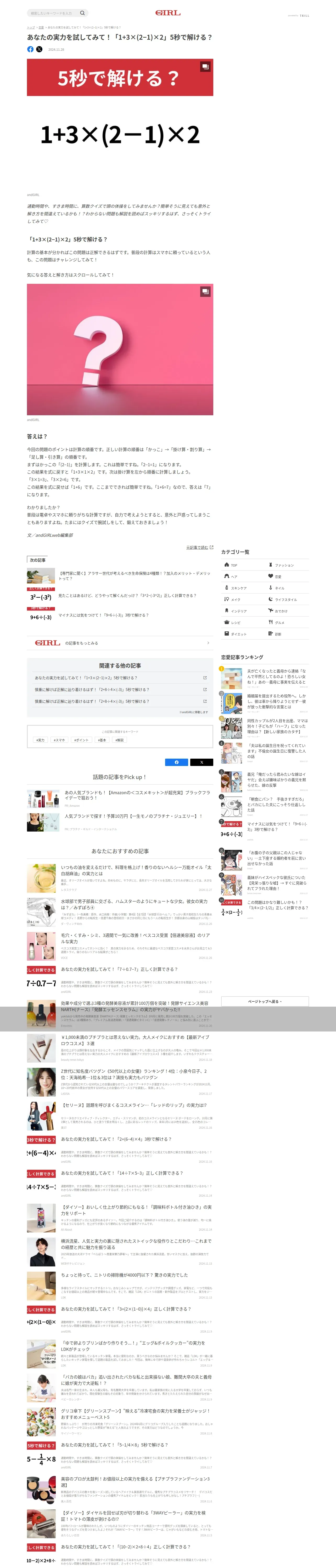The image size is (336, 1568).
Task: Open the アラサー世代 生命保険 next article
Action: [120, 576]
